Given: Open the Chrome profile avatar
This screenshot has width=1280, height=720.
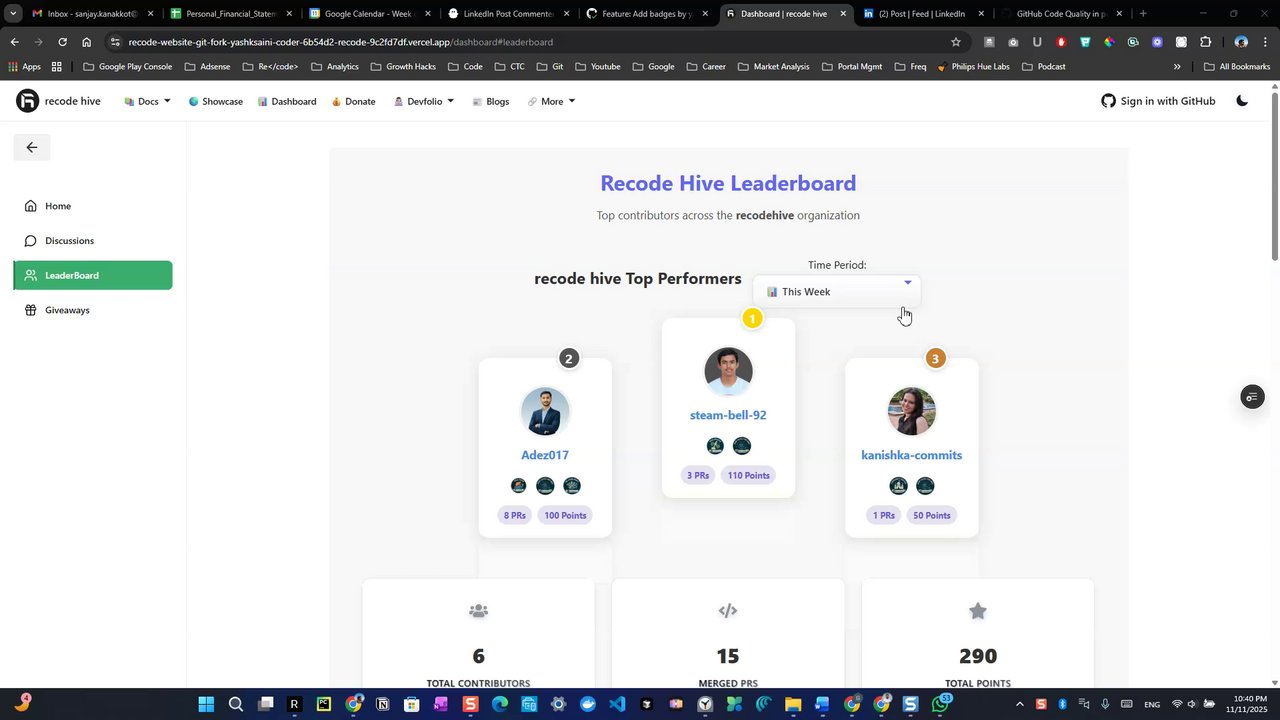Looking at the screenshot, I should coord(1241,42).
